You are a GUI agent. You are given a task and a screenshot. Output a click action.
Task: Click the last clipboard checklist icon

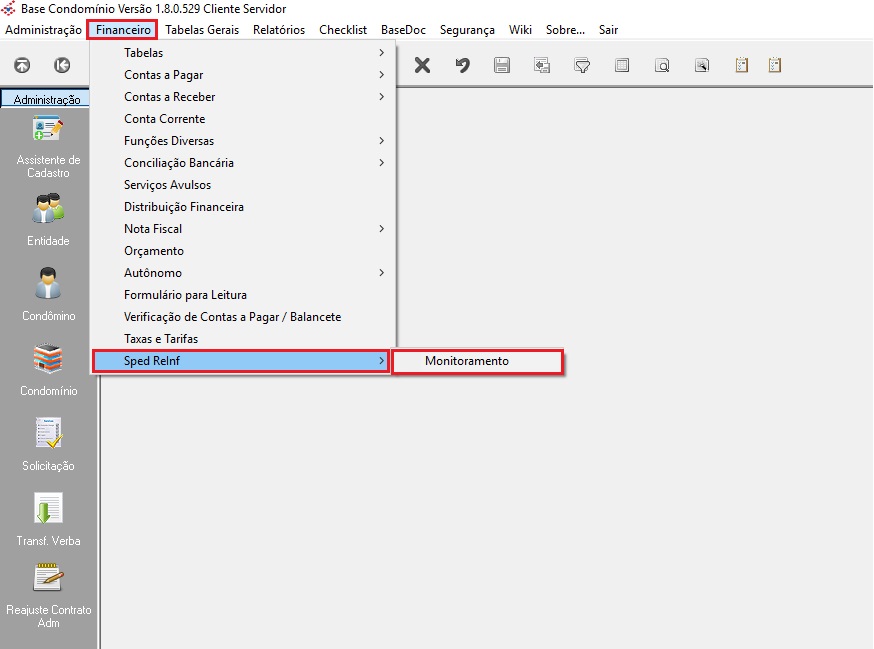(775, 65)
